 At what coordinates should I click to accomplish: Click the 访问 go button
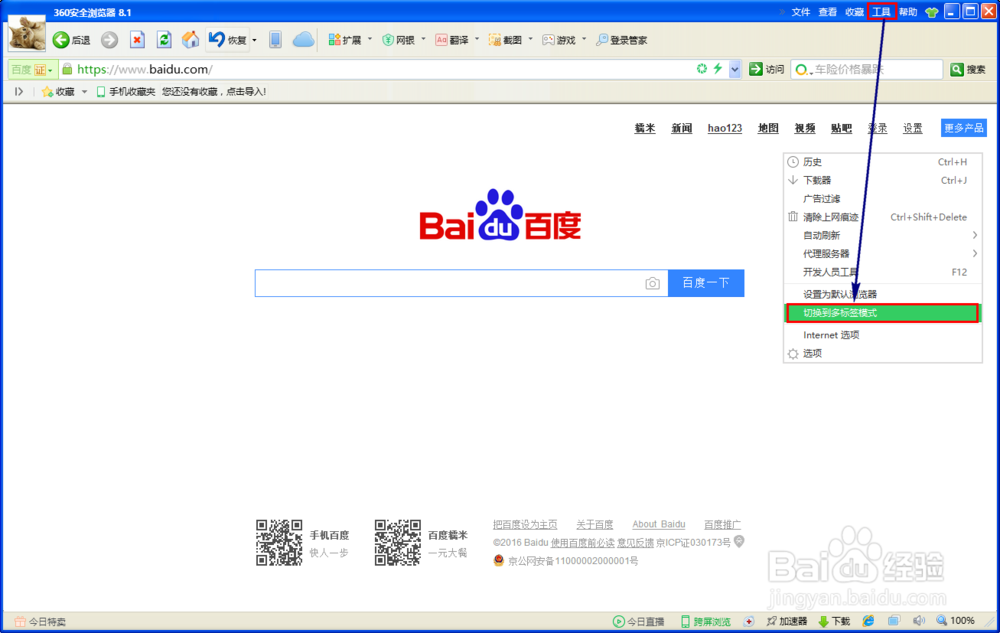(766, 69)
